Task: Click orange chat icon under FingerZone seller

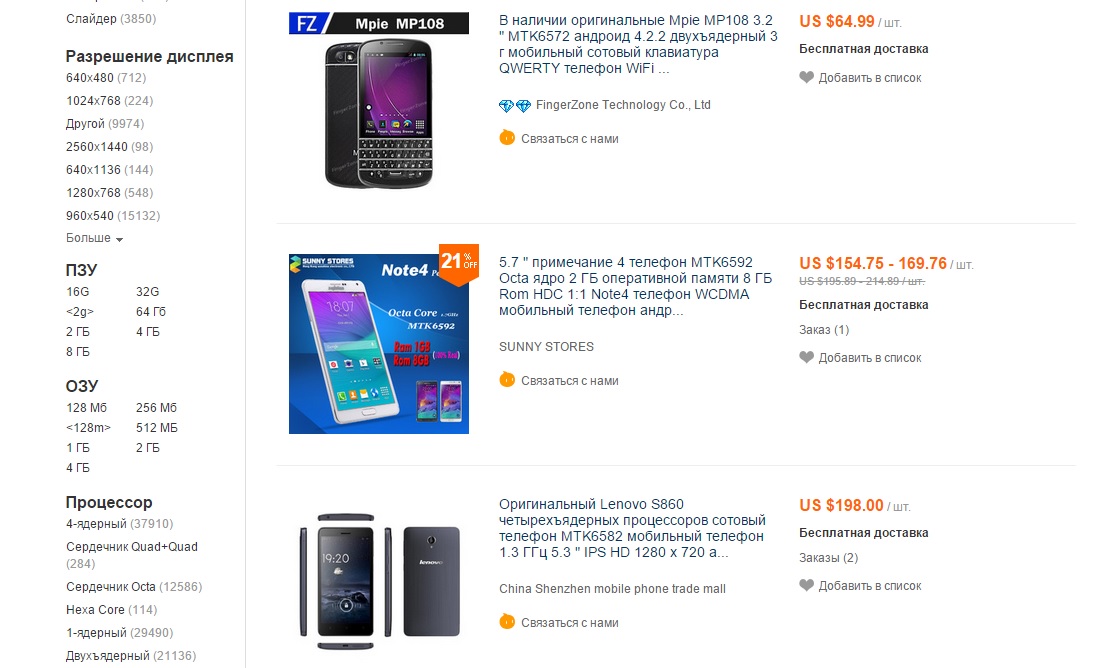Action: coord(507,138)
